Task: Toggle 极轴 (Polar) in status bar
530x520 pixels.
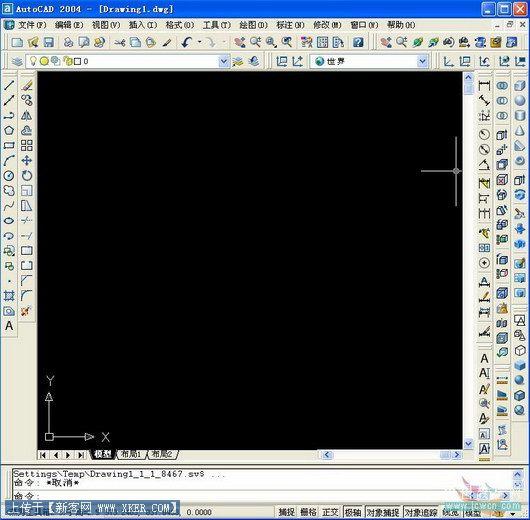Action: (353, 512)
